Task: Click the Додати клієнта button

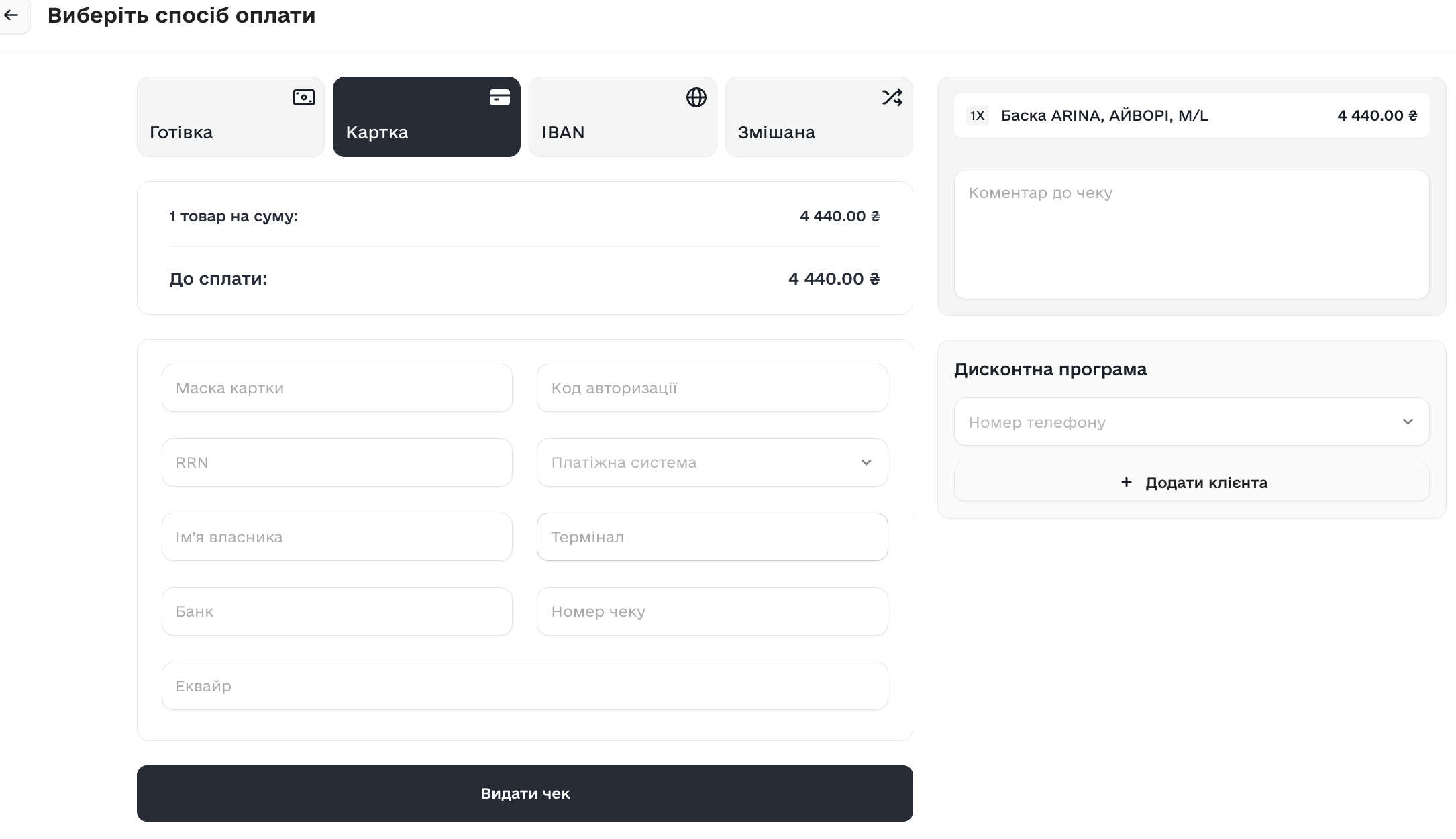Action: (x=1192, y=482)
